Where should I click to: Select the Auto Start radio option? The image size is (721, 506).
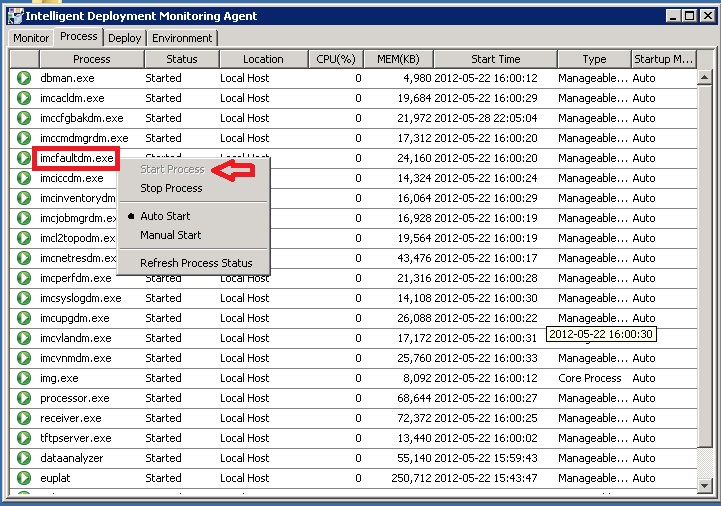point(165,216)
